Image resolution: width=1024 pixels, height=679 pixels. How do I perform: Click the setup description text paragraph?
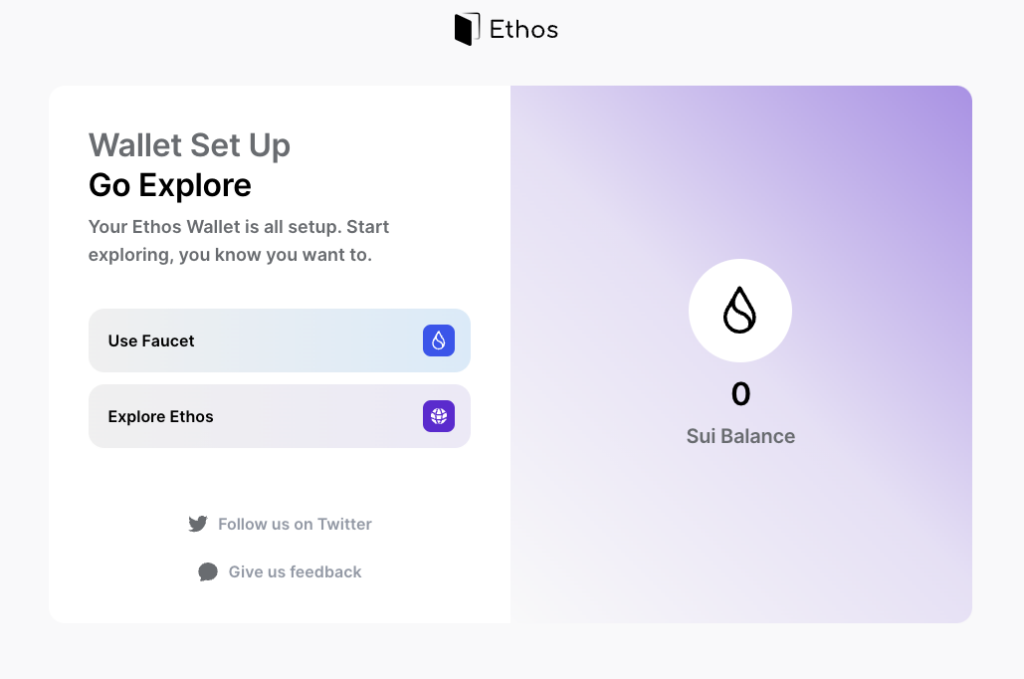click(x=238, y=240)
